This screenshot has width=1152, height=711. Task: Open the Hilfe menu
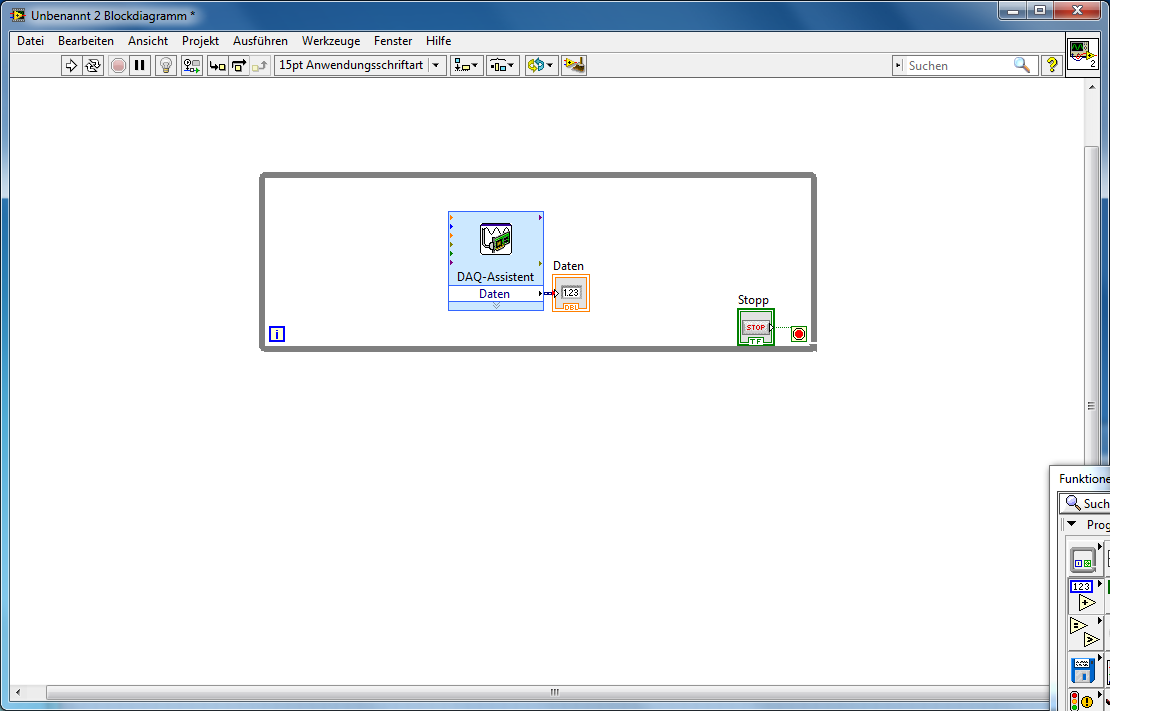pos(439,41)
